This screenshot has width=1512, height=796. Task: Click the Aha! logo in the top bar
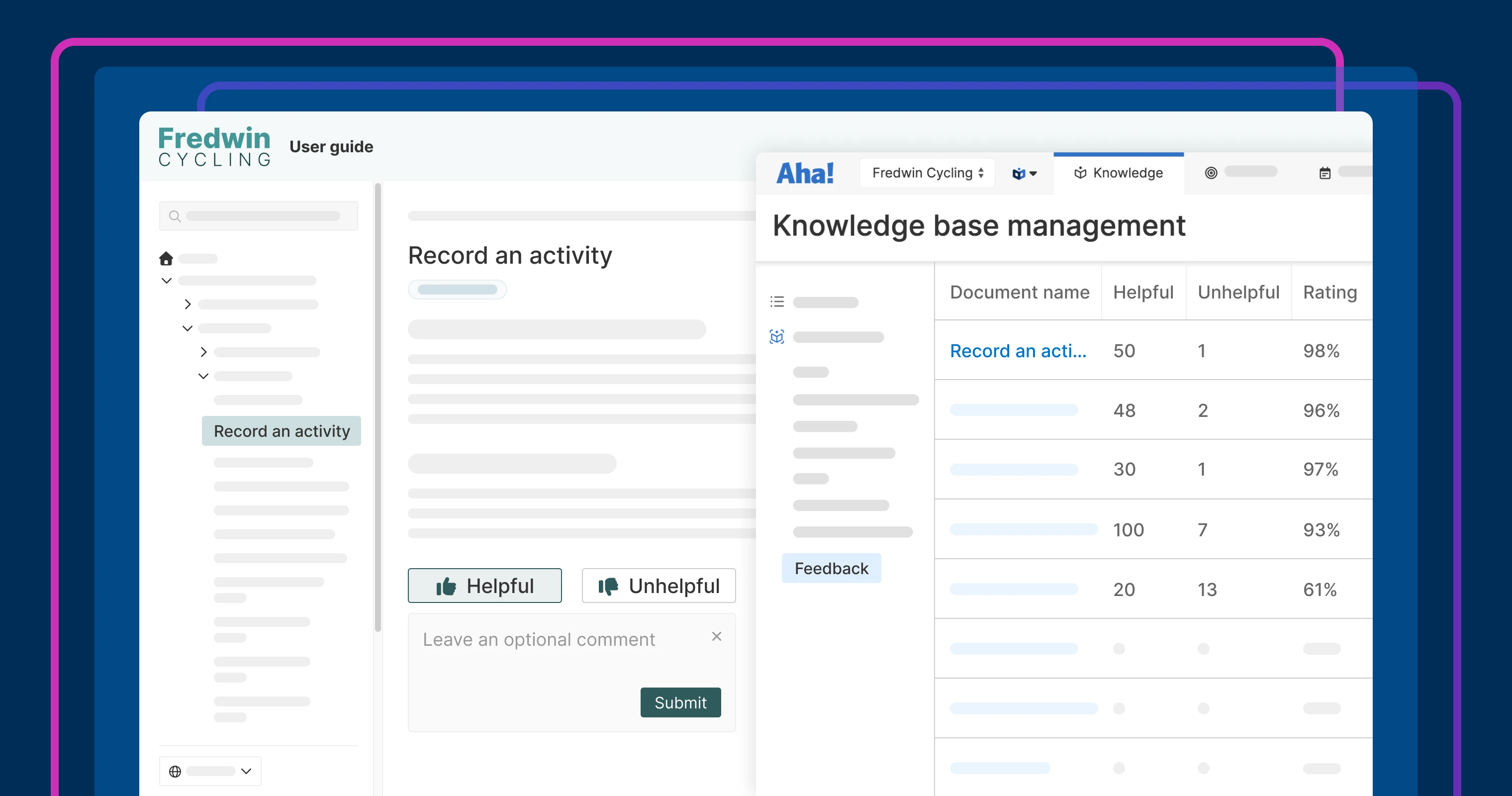point(805,172)
